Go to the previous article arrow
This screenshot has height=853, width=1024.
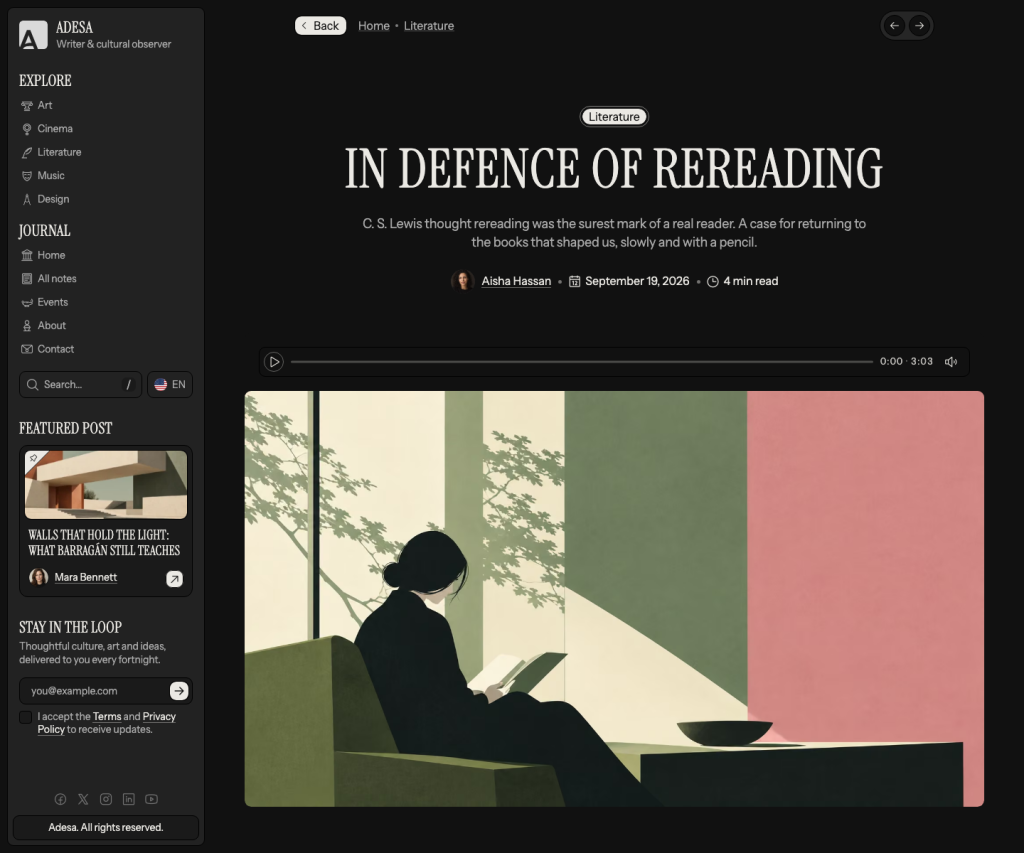coord(895,26)
